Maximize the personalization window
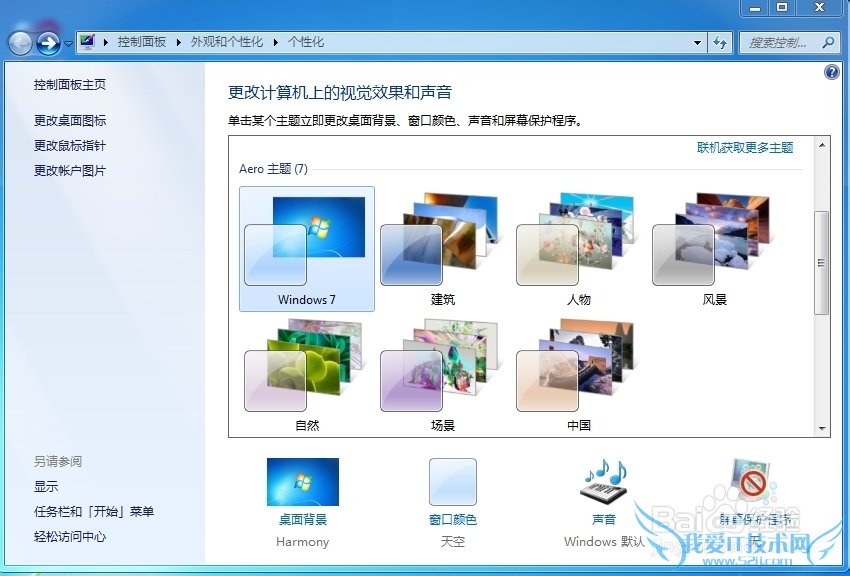The height and width of the screenshot is (576, 850). [x=782, y=8]
